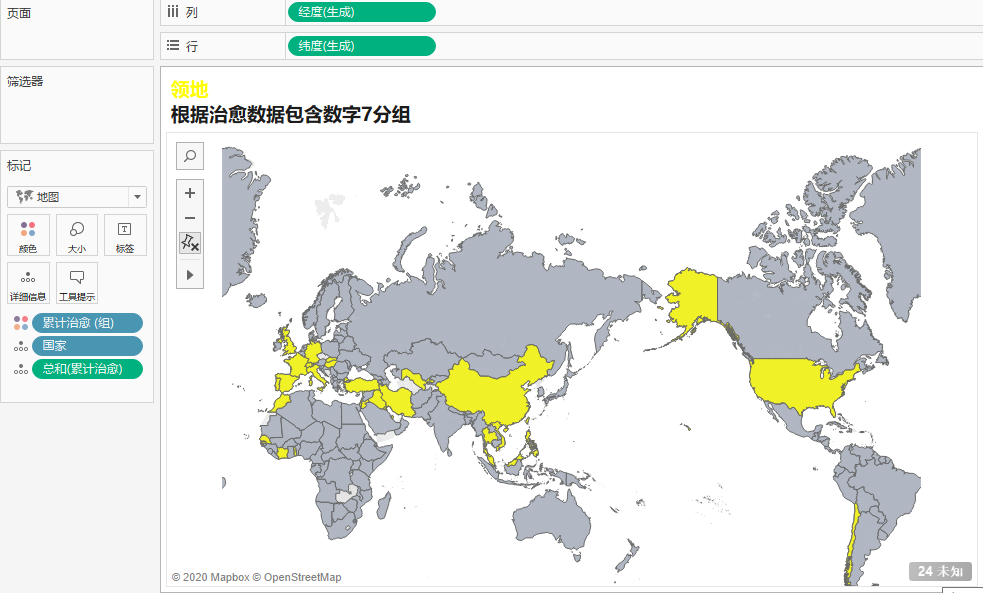Select the 累计治愈 (组) pill
Screen dimensions: 983x593
click(x=87, y=322)
